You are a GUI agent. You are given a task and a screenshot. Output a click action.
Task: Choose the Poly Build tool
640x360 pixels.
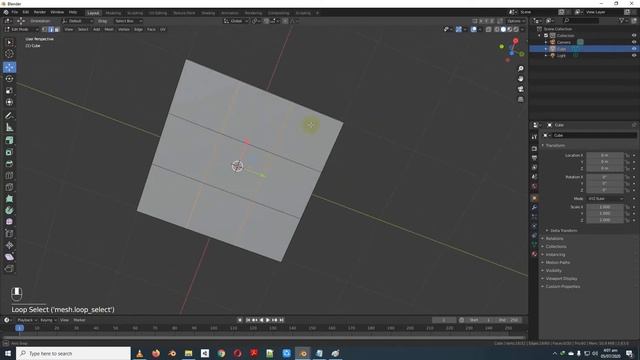coord(9,199)
